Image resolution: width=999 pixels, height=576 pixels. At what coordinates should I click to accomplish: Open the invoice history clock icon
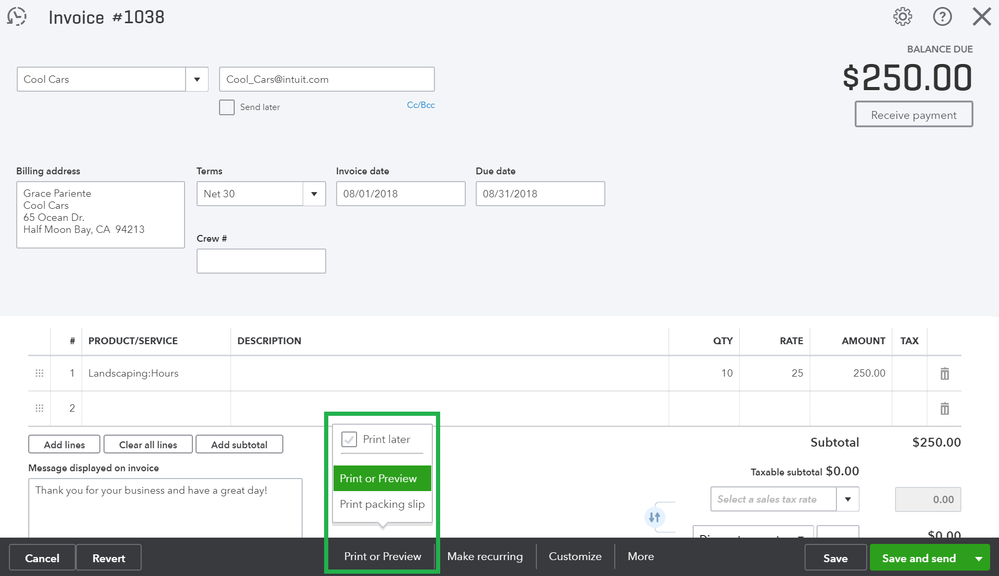tap(17, 17)
